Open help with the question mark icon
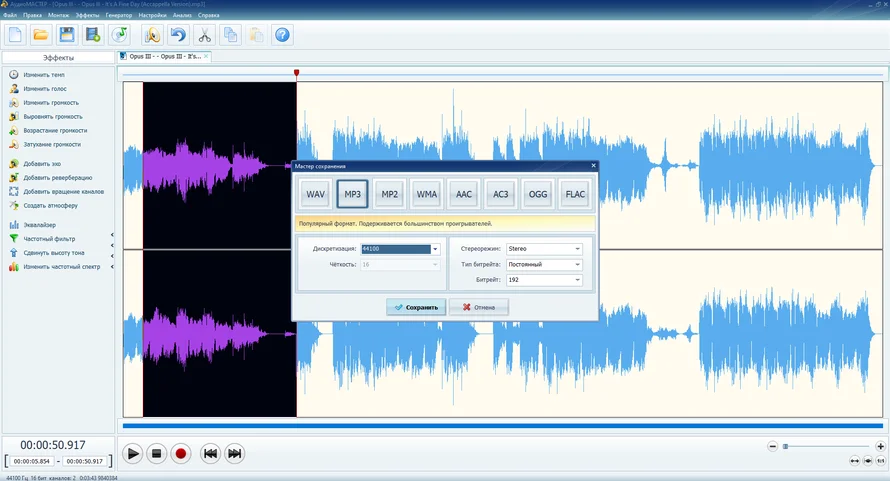Viewport: 890px width, 481px height. pos(282,35)
